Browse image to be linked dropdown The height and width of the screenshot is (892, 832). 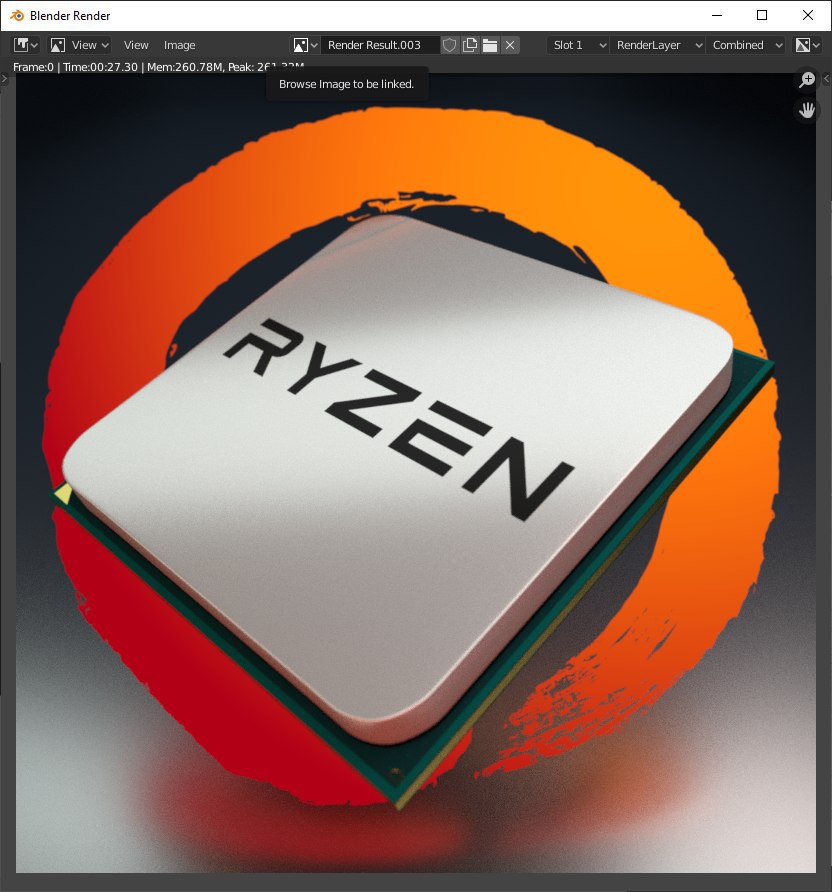(x=305, y=45)
